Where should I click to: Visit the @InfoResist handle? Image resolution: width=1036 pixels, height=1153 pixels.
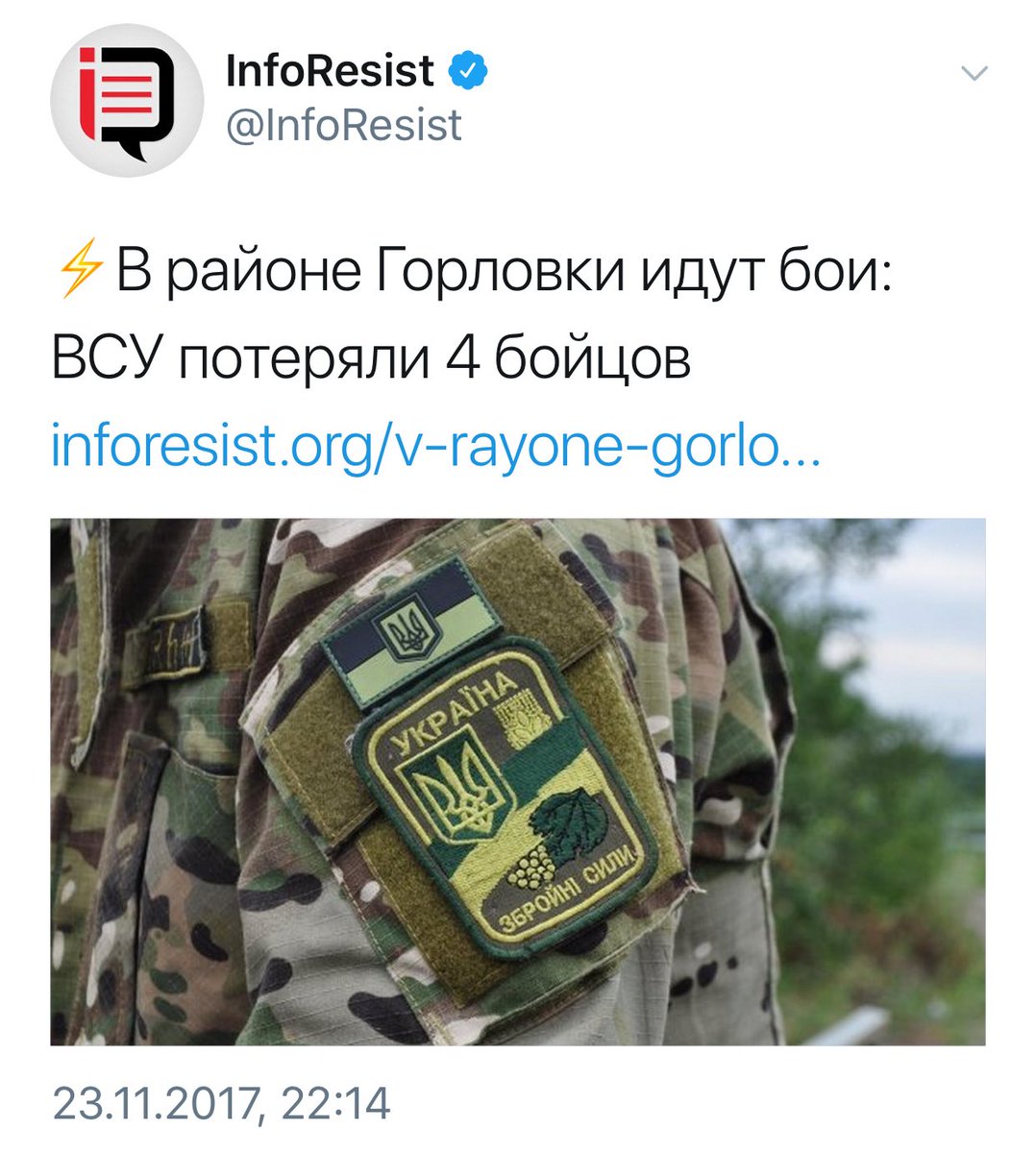click(343, 126)
